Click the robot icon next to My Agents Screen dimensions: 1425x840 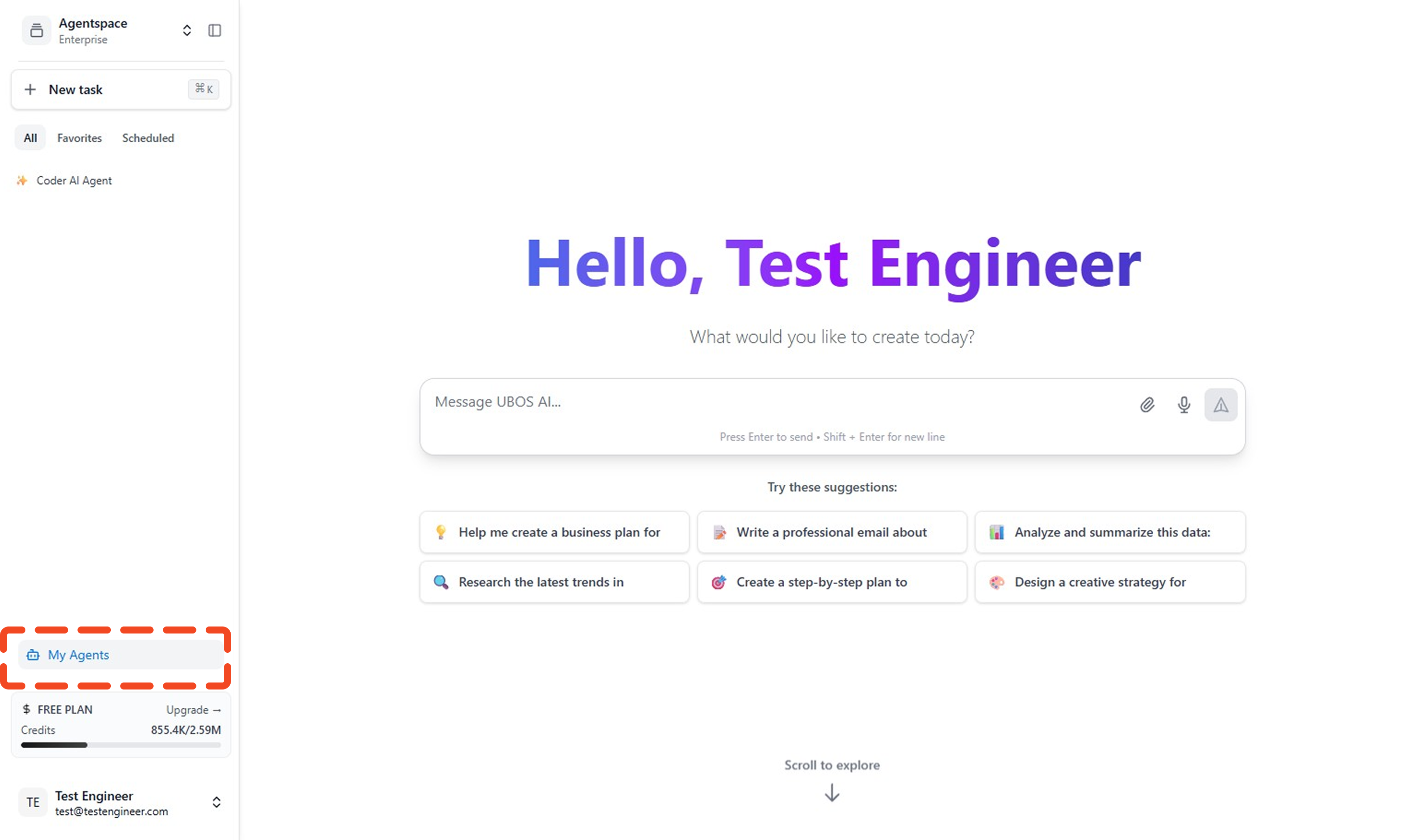point(33,655)
